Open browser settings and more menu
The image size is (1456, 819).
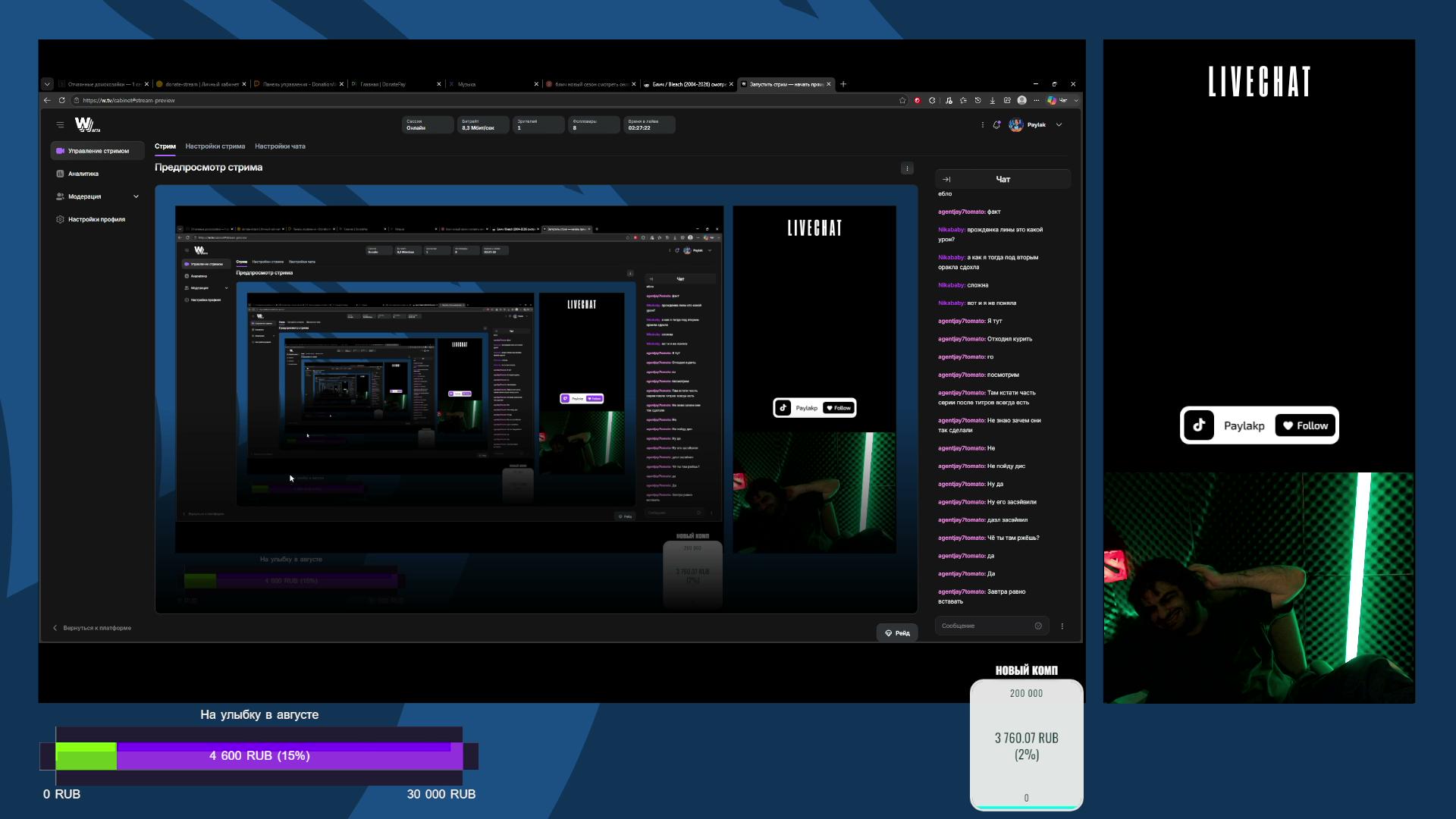tap(1036, 100)
